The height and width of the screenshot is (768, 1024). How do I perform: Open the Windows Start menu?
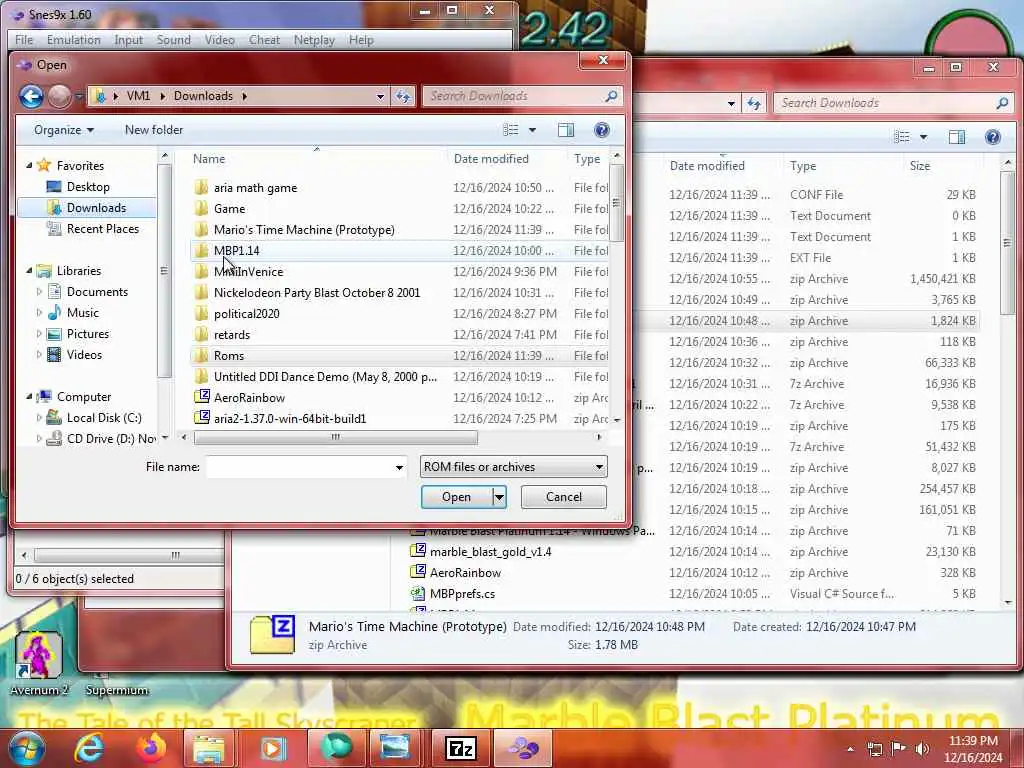pos(26,748)
